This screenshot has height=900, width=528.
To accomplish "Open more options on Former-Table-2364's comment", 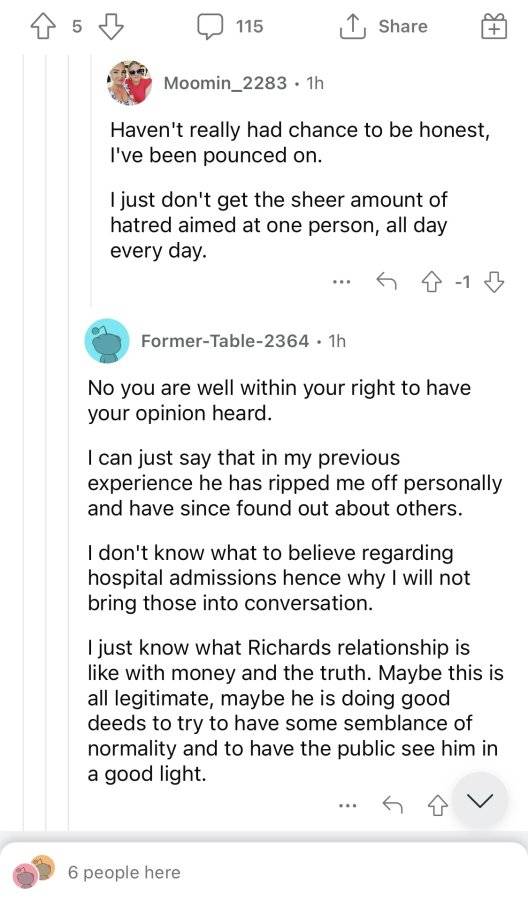I will tap(347, 805).
